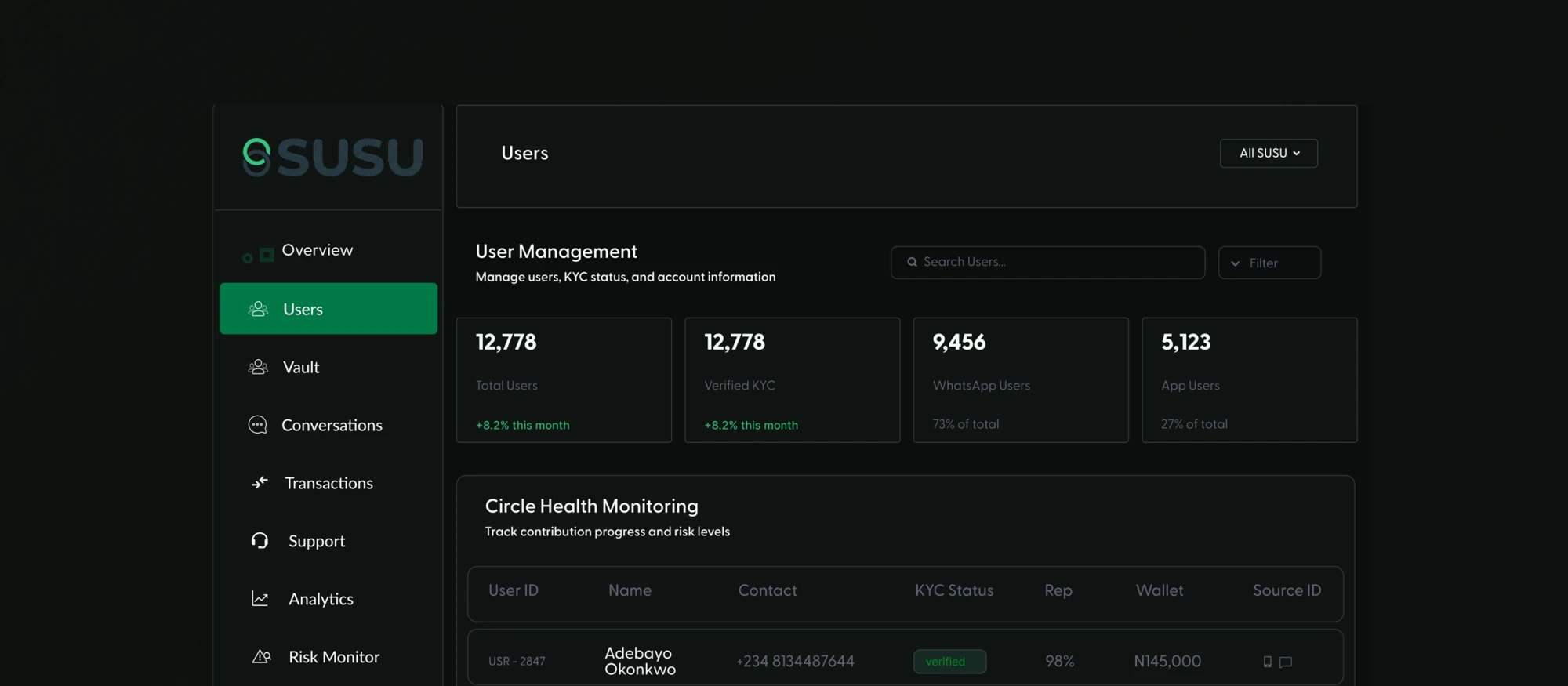
Task: Open the Transactions section
Action: (x=328, y=483)
